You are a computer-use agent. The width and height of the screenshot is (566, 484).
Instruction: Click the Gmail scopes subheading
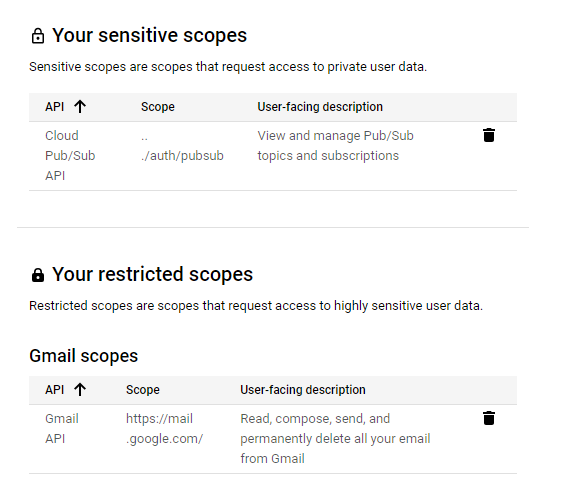pyautogui.click(x=84, y=356)
